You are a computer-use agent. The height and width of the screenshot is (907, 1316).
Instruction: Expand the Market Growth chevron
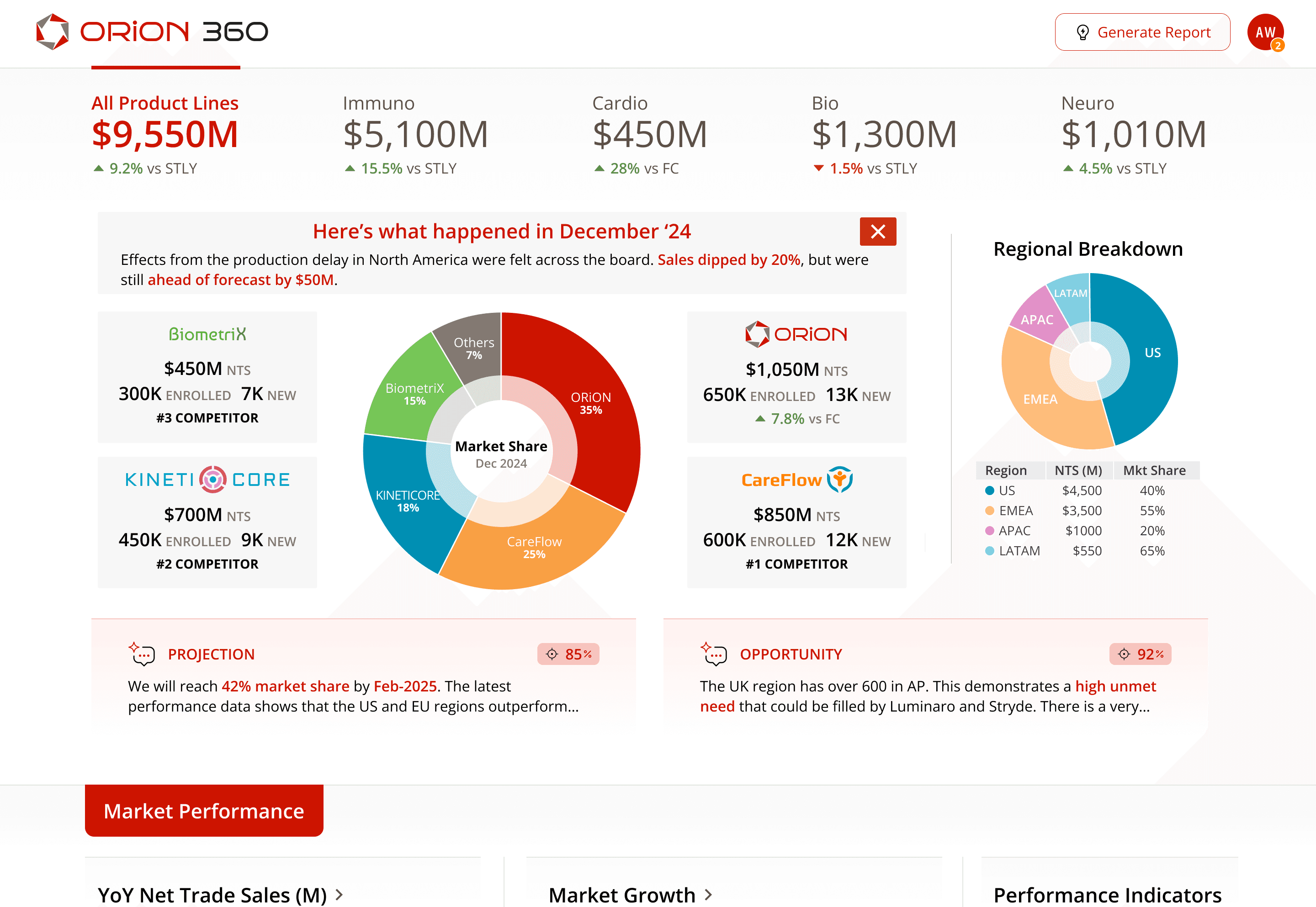[708, 895]
